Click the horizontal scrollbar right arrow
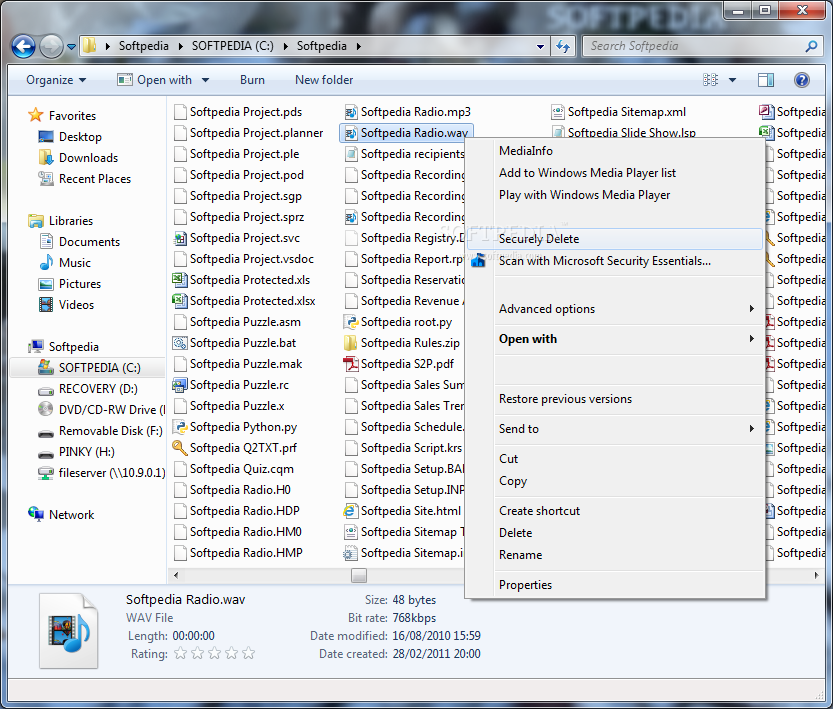 pyautogui.click(x=816, y=575)
